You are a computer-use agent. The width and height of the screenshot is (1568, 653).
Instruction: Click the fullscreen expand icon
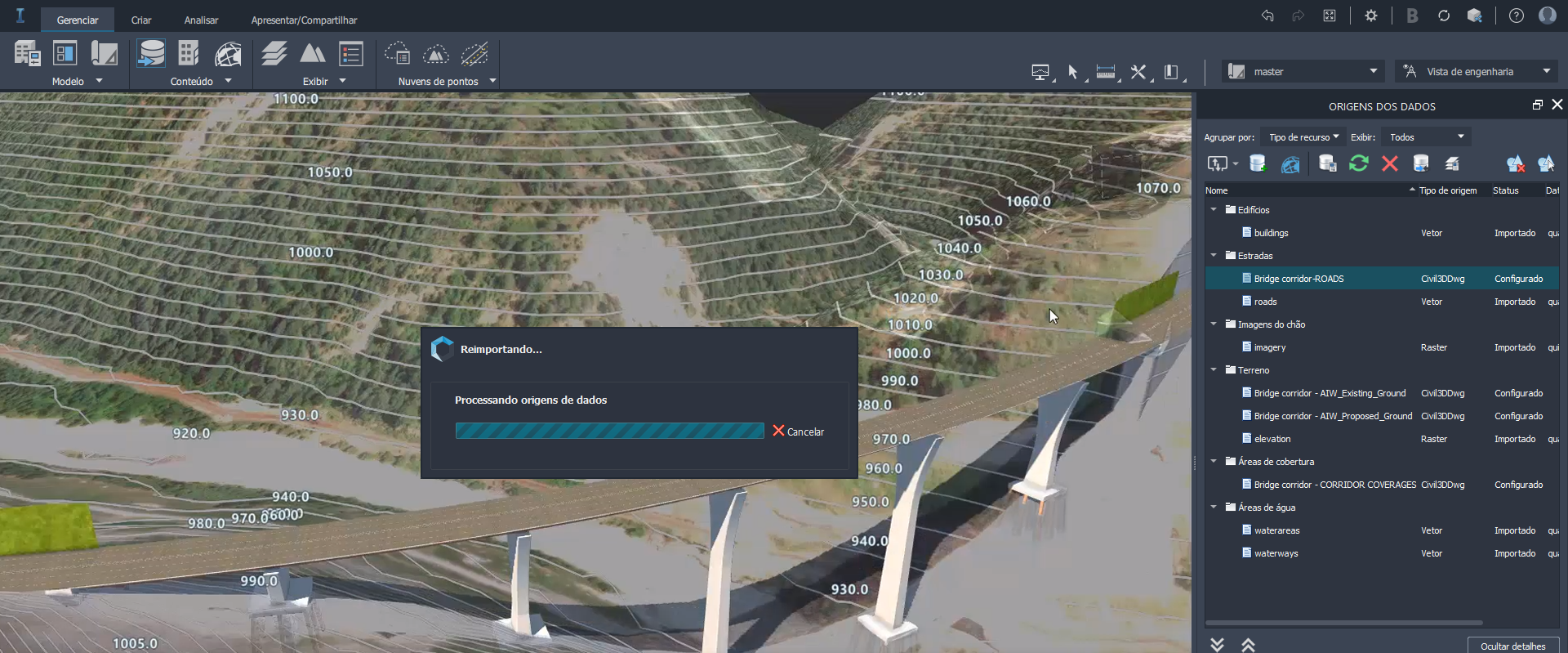click(x=1330, y=16)
